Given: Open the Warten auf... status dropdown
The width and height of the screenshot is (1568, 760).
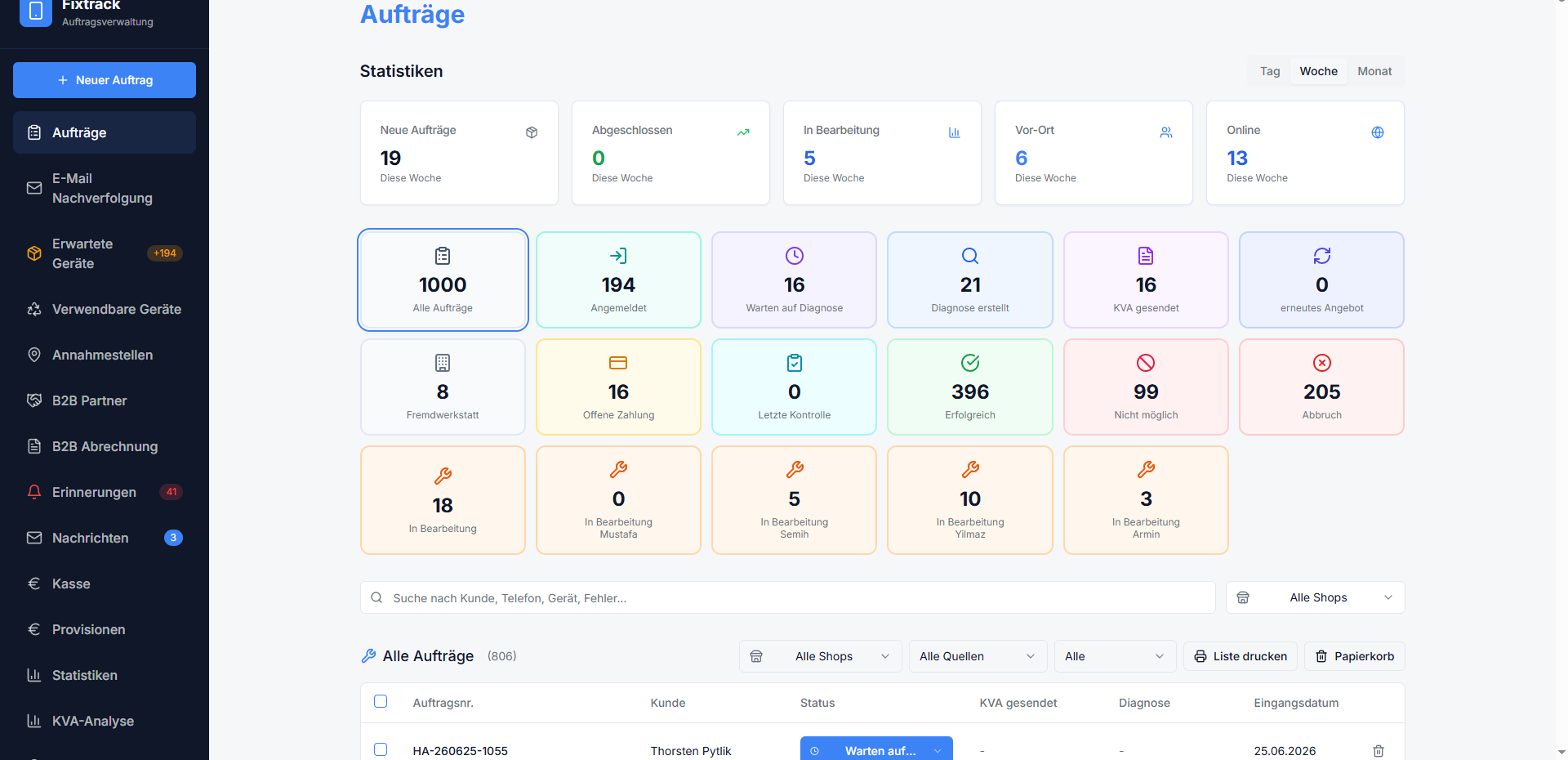Looking at the screenshot, I should click(876, 750).
